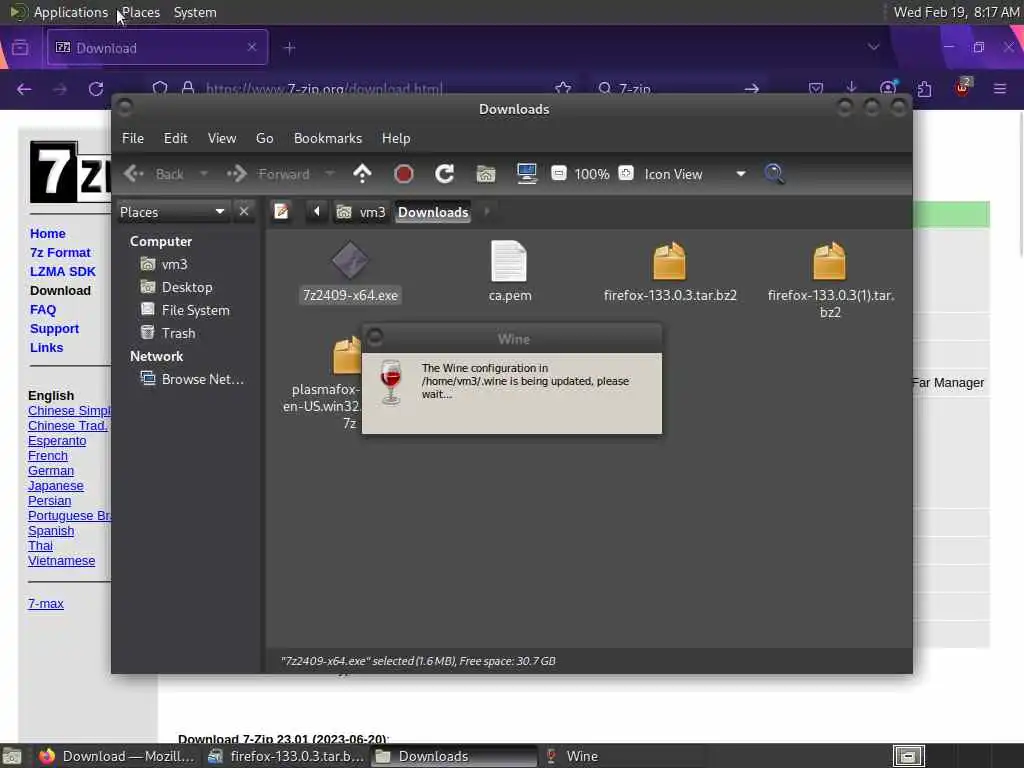Select the ca.pem file icon

click(x=509, y=261)
